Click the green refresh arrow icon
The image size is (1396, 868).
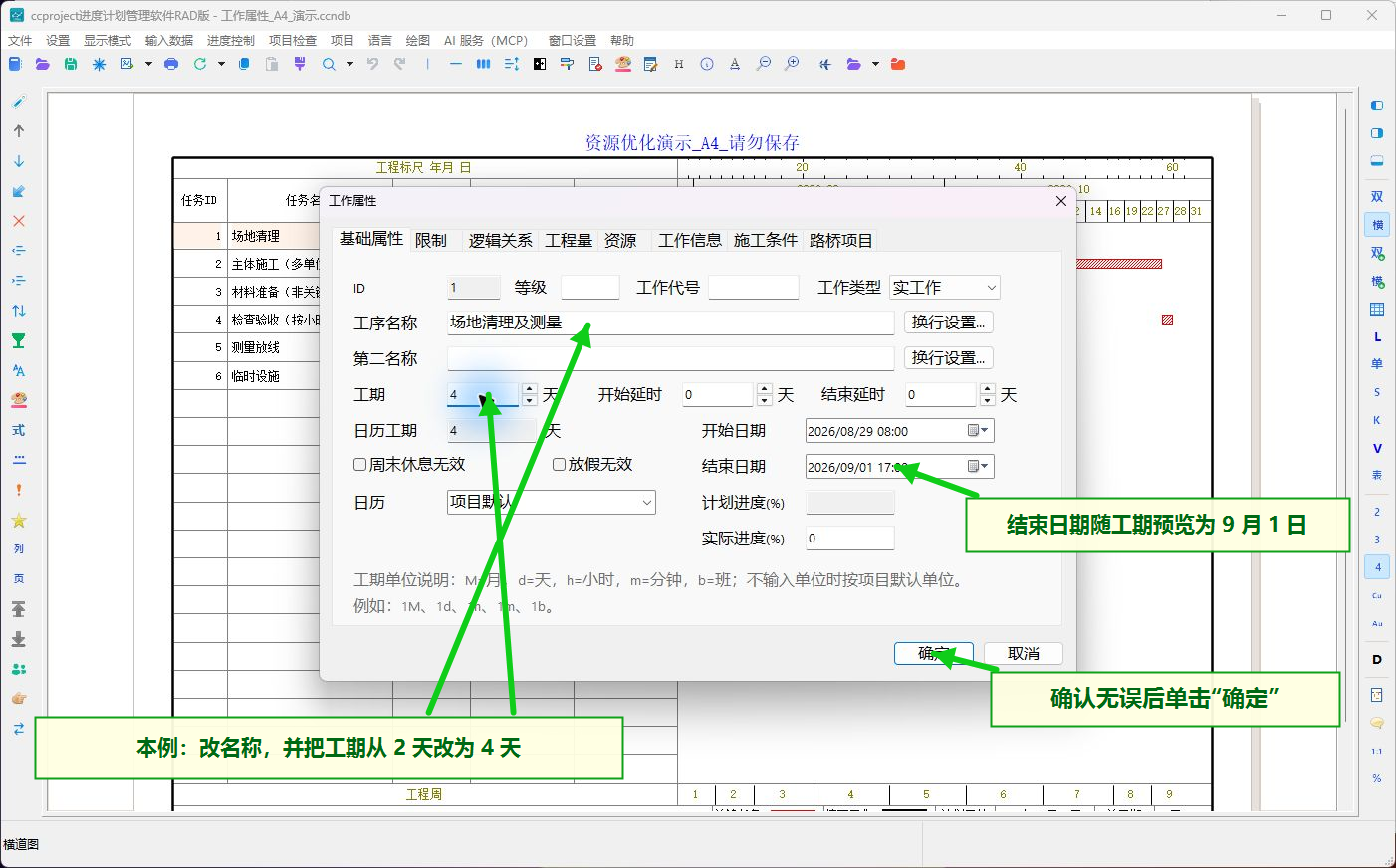pos(200,64)
